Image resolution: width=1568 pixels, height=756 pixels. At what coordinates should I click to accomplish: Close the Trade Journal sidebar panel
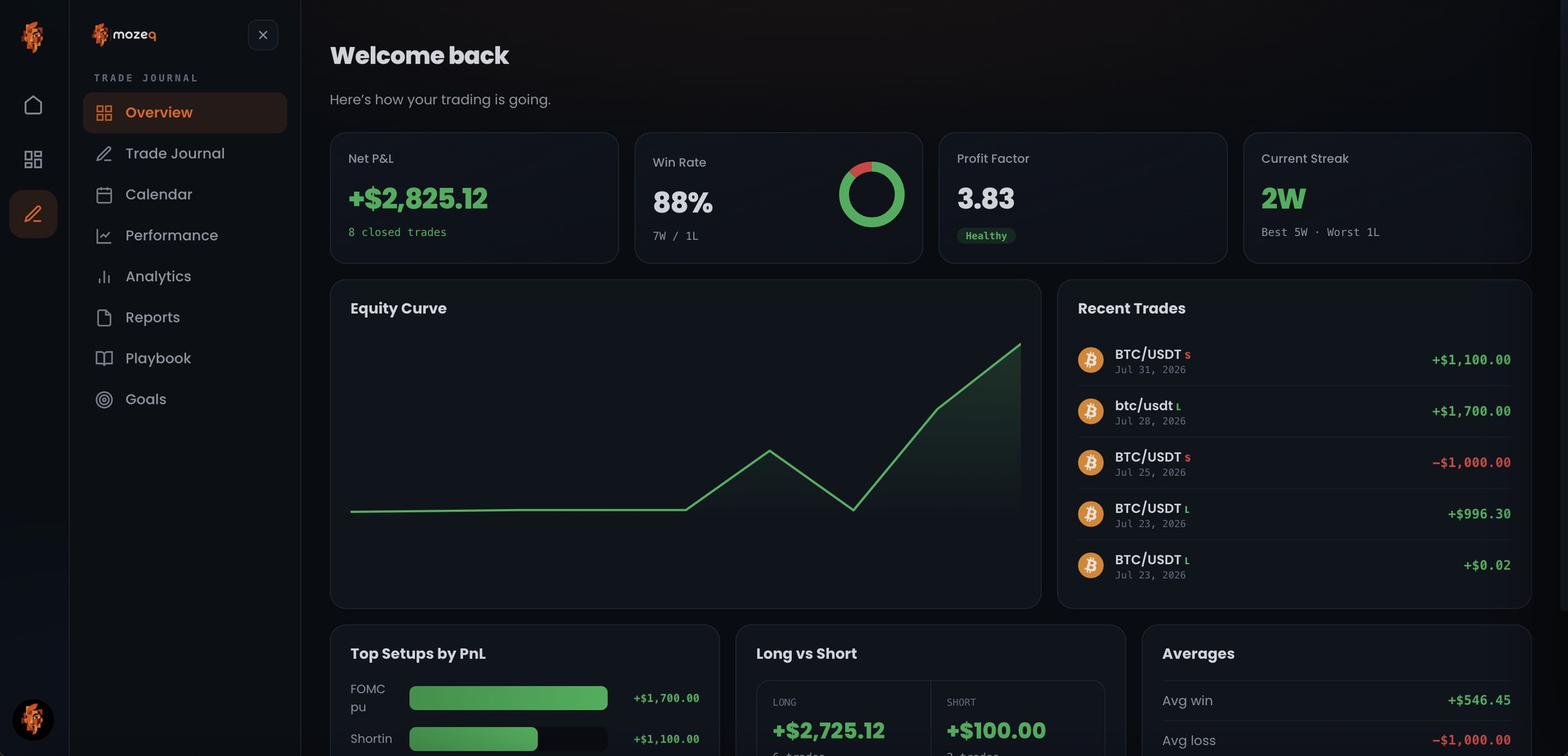(x=263, y=35)
